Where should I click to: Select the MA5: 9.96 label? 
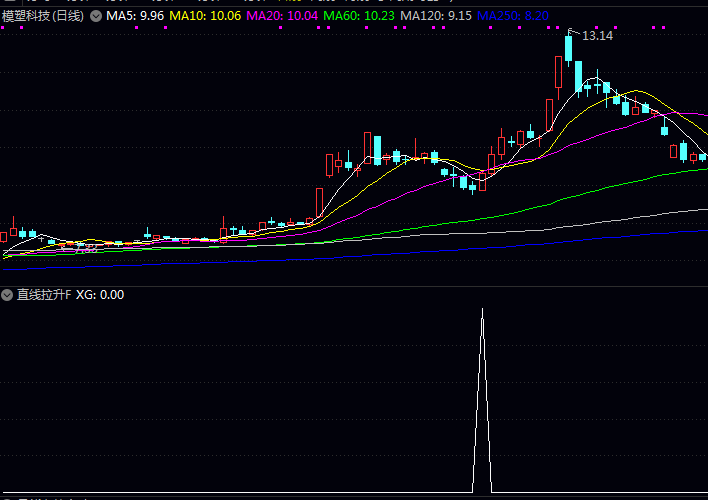pos(135,16)
